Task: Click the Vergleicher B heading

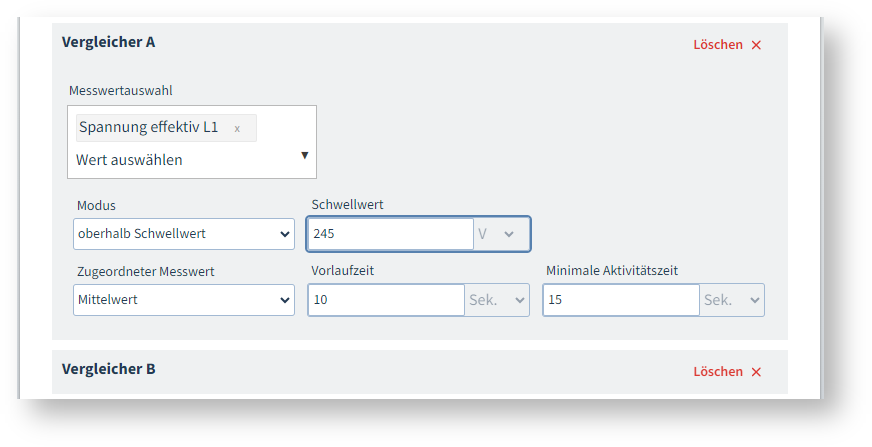Action: point(108,369)
